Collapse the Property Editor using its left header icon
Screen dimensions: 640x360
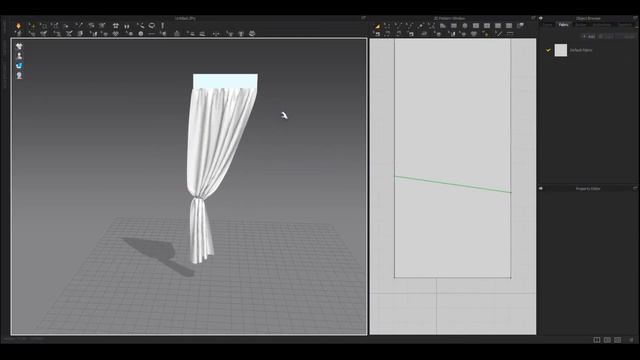click(x=541, y=189)
